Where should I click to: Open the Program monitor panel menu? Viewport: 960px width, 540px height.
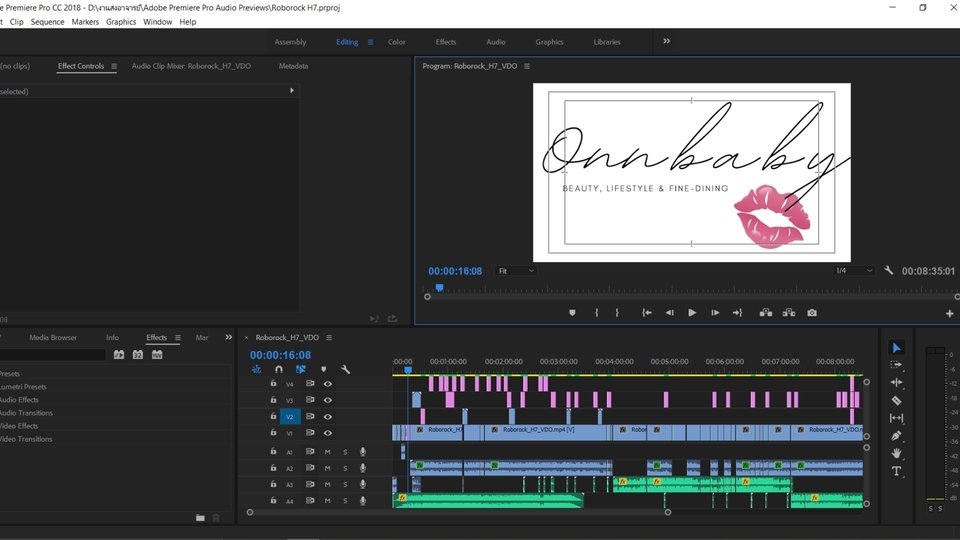[x=527, y=66]
